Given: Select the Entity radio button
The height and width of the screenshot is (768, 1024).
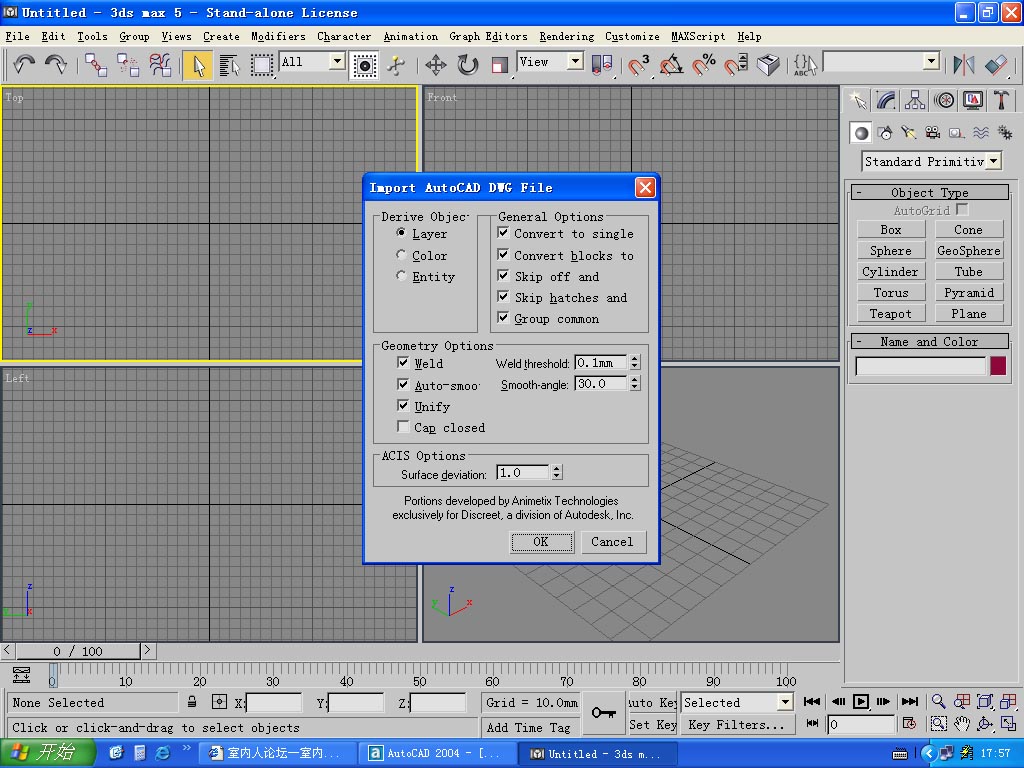Looking at the screenshot, I should pos(401,276).
